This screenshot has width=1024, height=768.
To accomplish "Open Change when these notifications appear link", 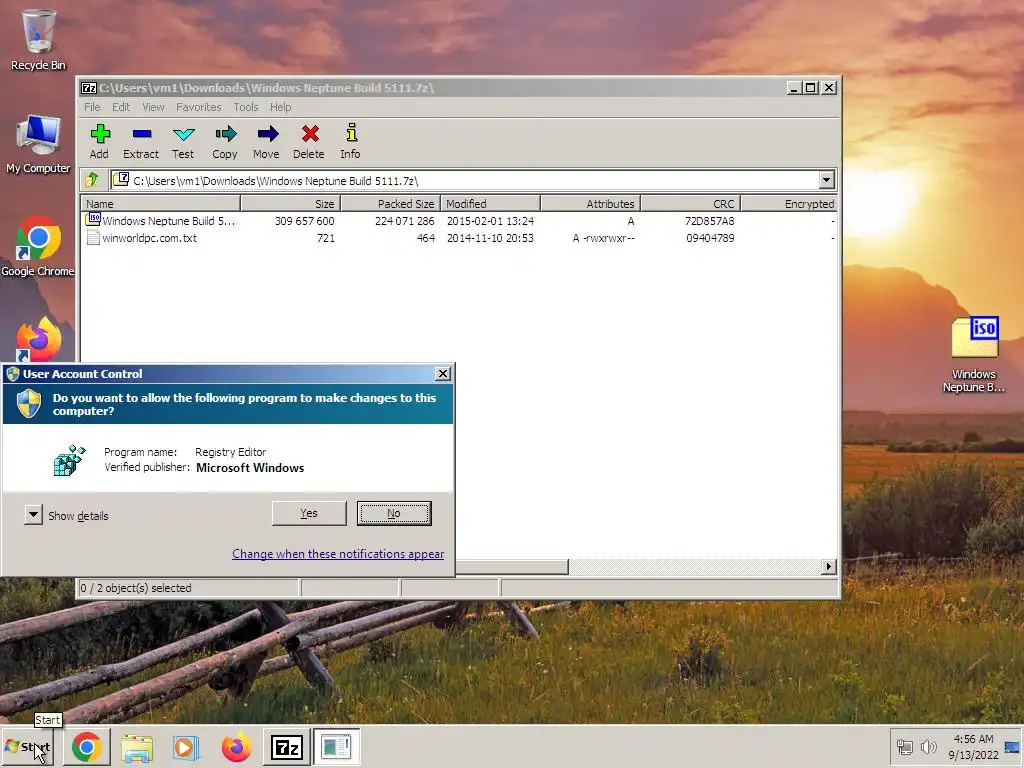I will coord(338,554).
